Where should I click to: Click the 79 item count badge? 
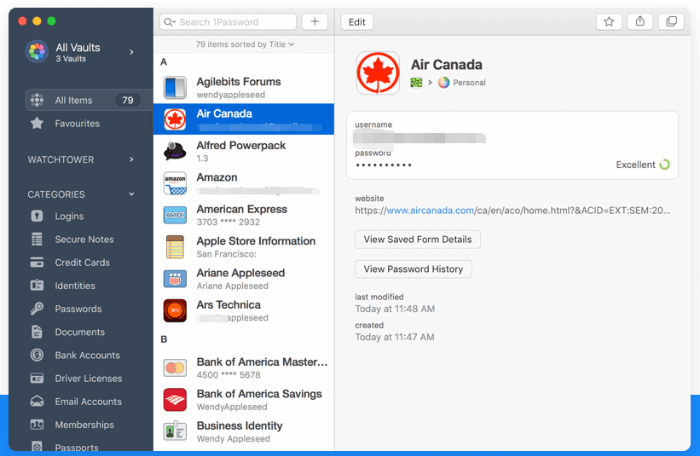click(x=128, y=100)
